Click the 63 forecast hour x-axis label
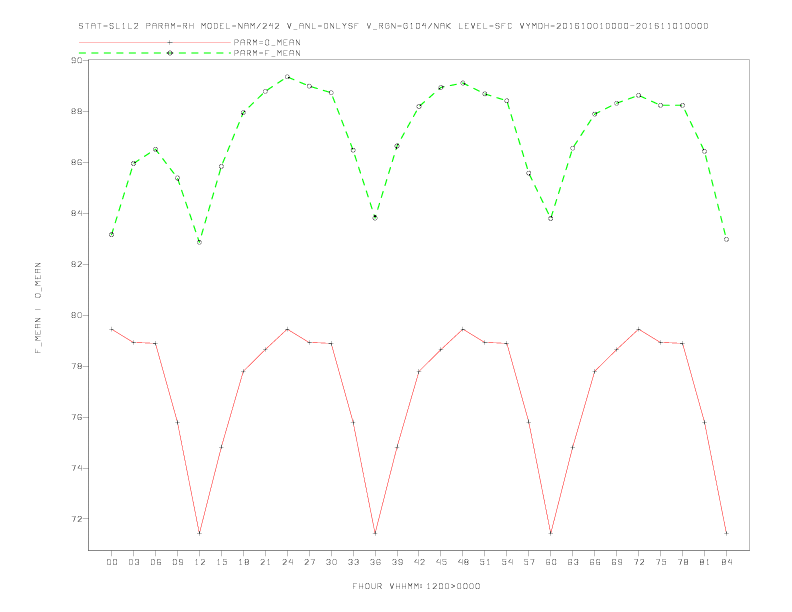The width and height of the screenshot is (792, 612). pos(573,562)
